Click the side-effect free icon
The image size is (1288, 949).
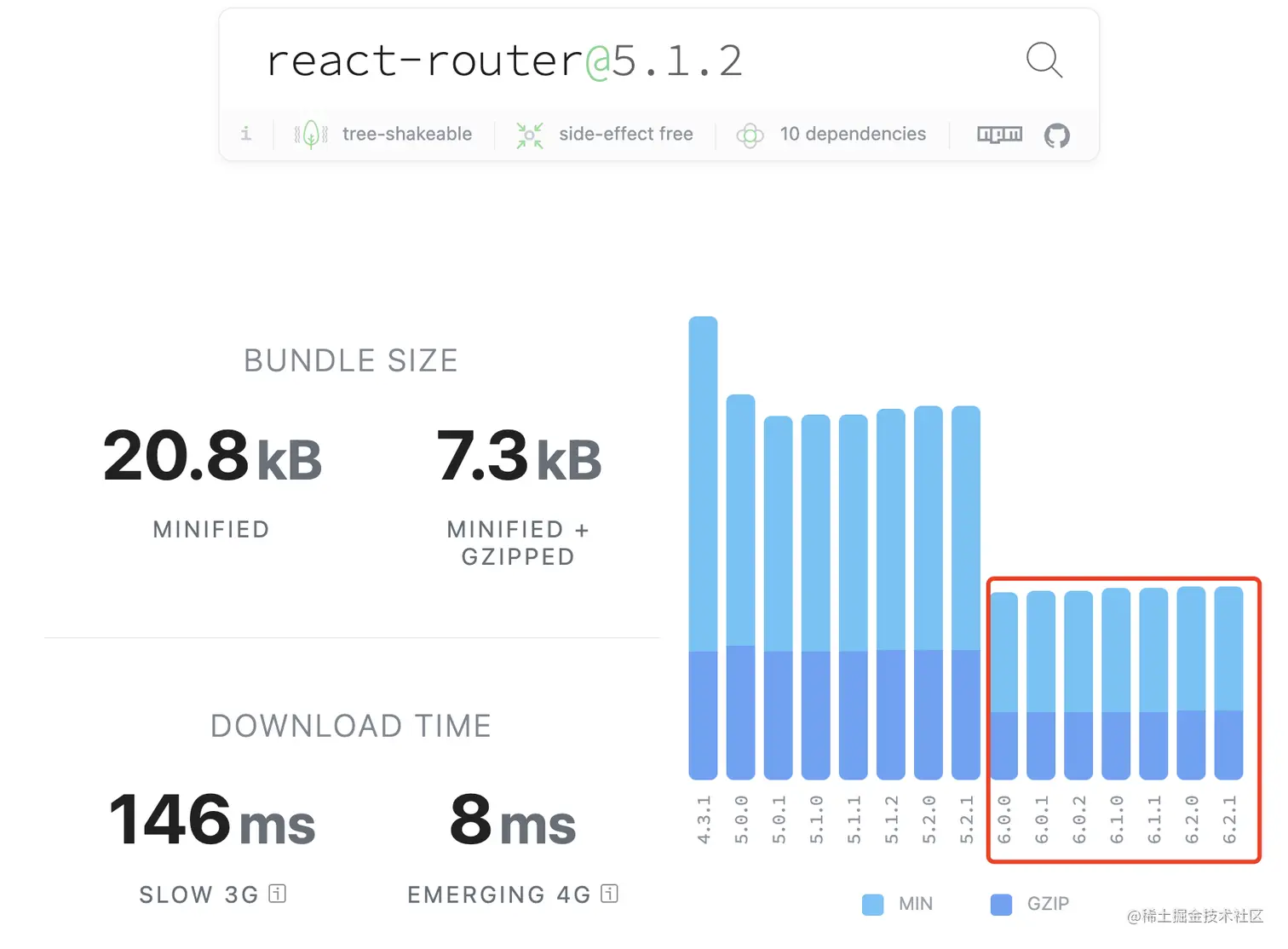[x=530, y=135]
